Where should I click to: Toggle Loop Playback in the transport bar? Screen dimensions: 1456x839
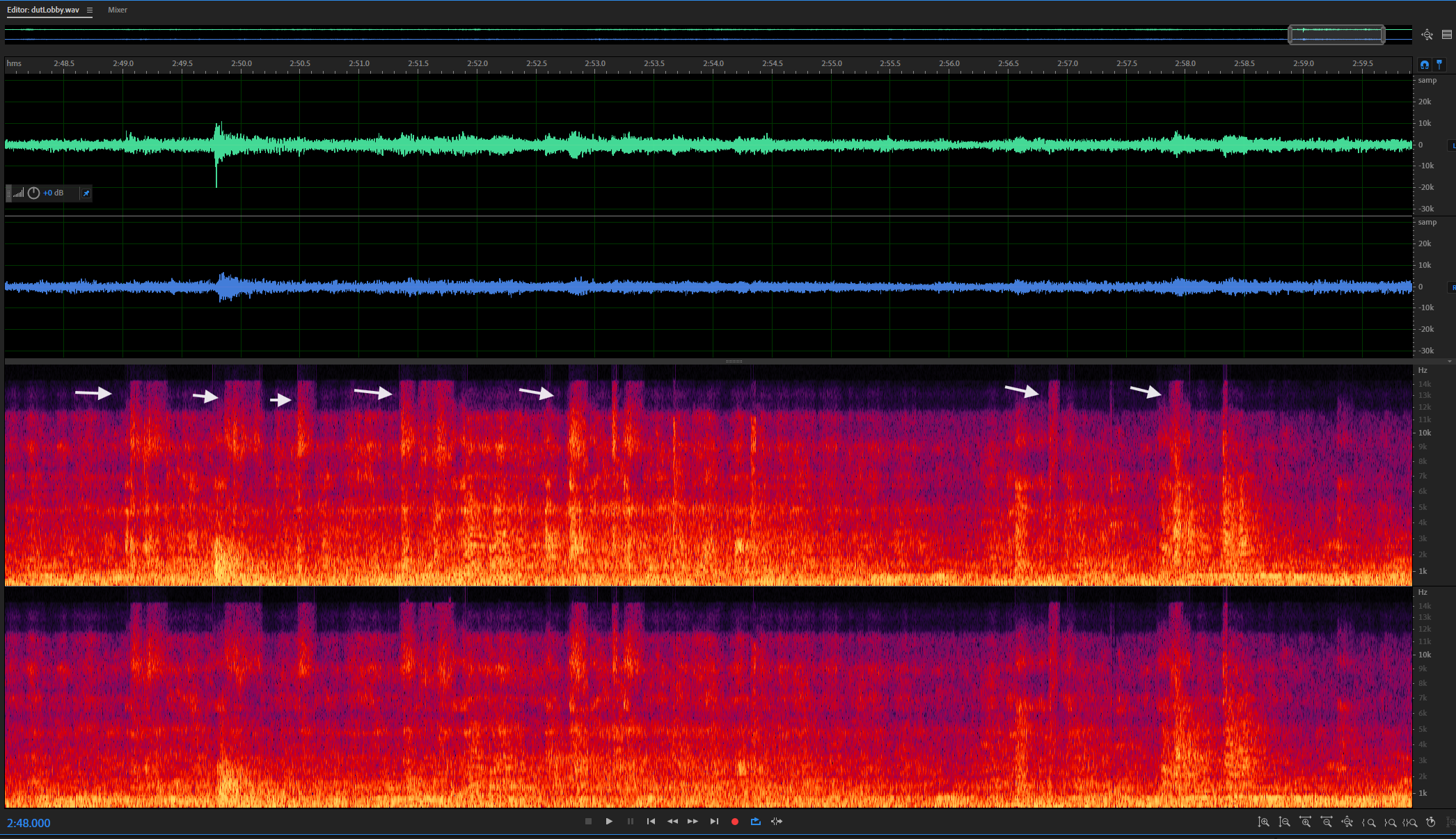756,822
